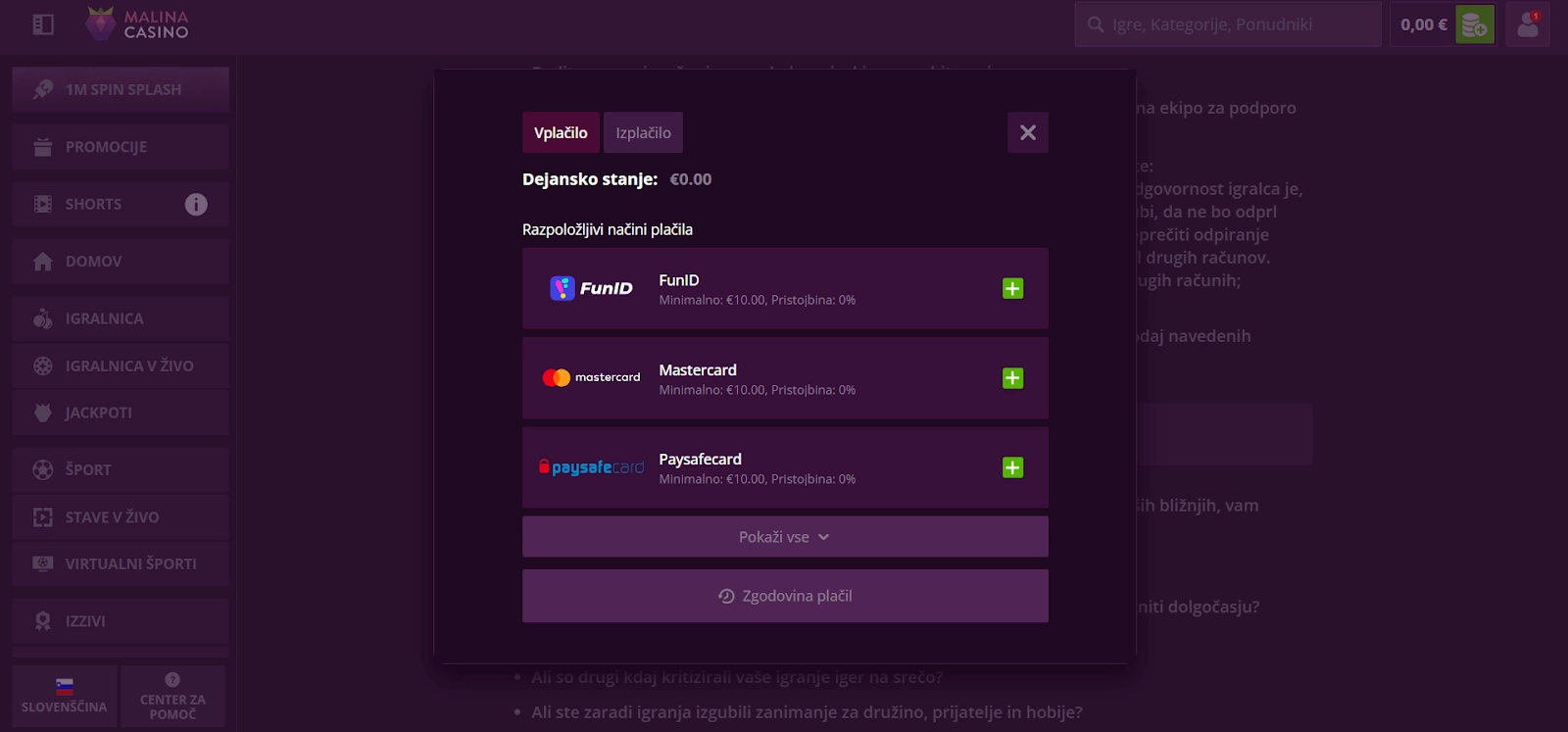Go to Igralnica v živo

[x=121, y=366]
